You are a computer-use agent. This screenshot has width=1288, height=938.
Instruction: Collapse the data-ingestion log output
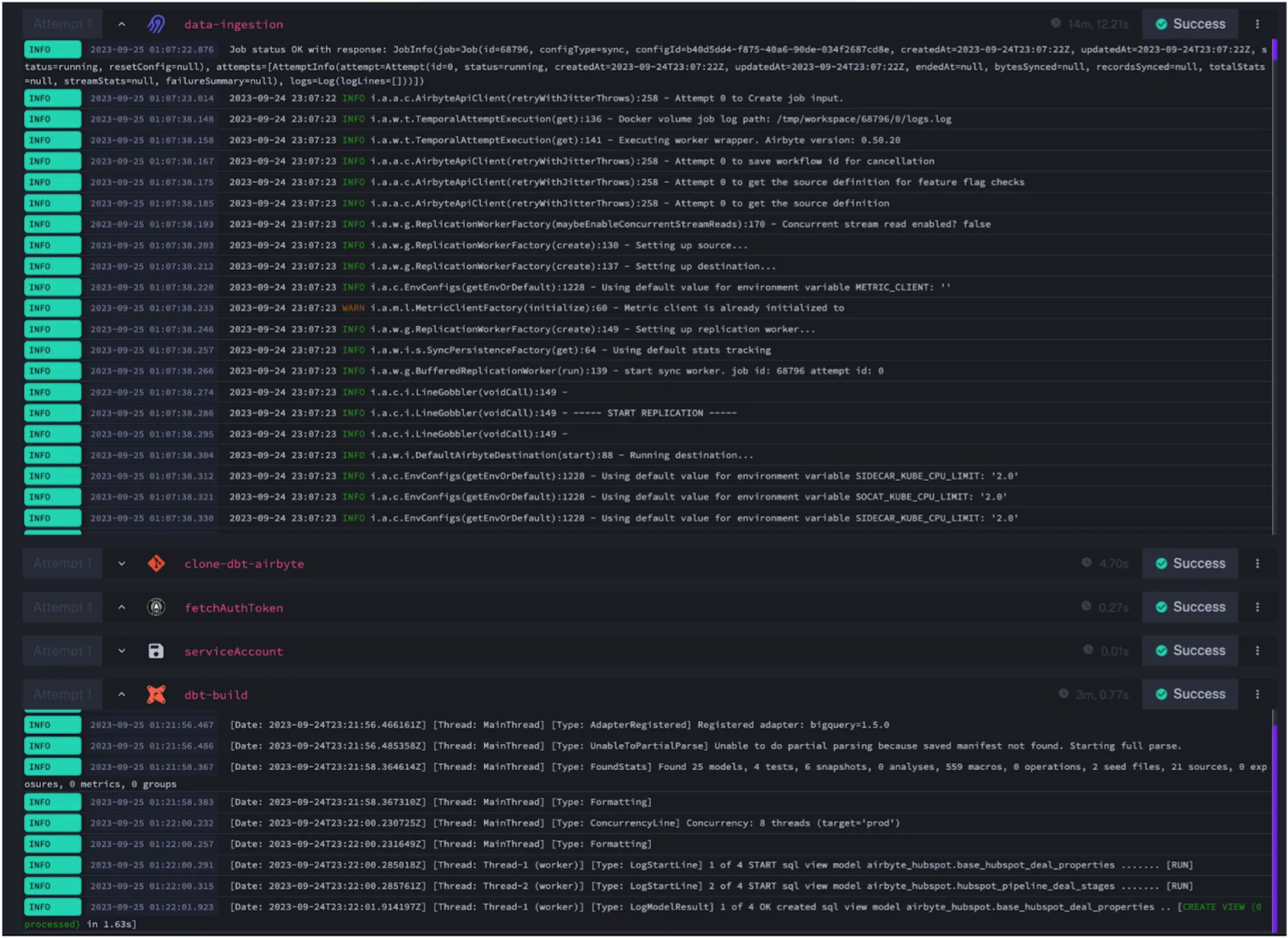pyautogui.click(x=121, y=23)
